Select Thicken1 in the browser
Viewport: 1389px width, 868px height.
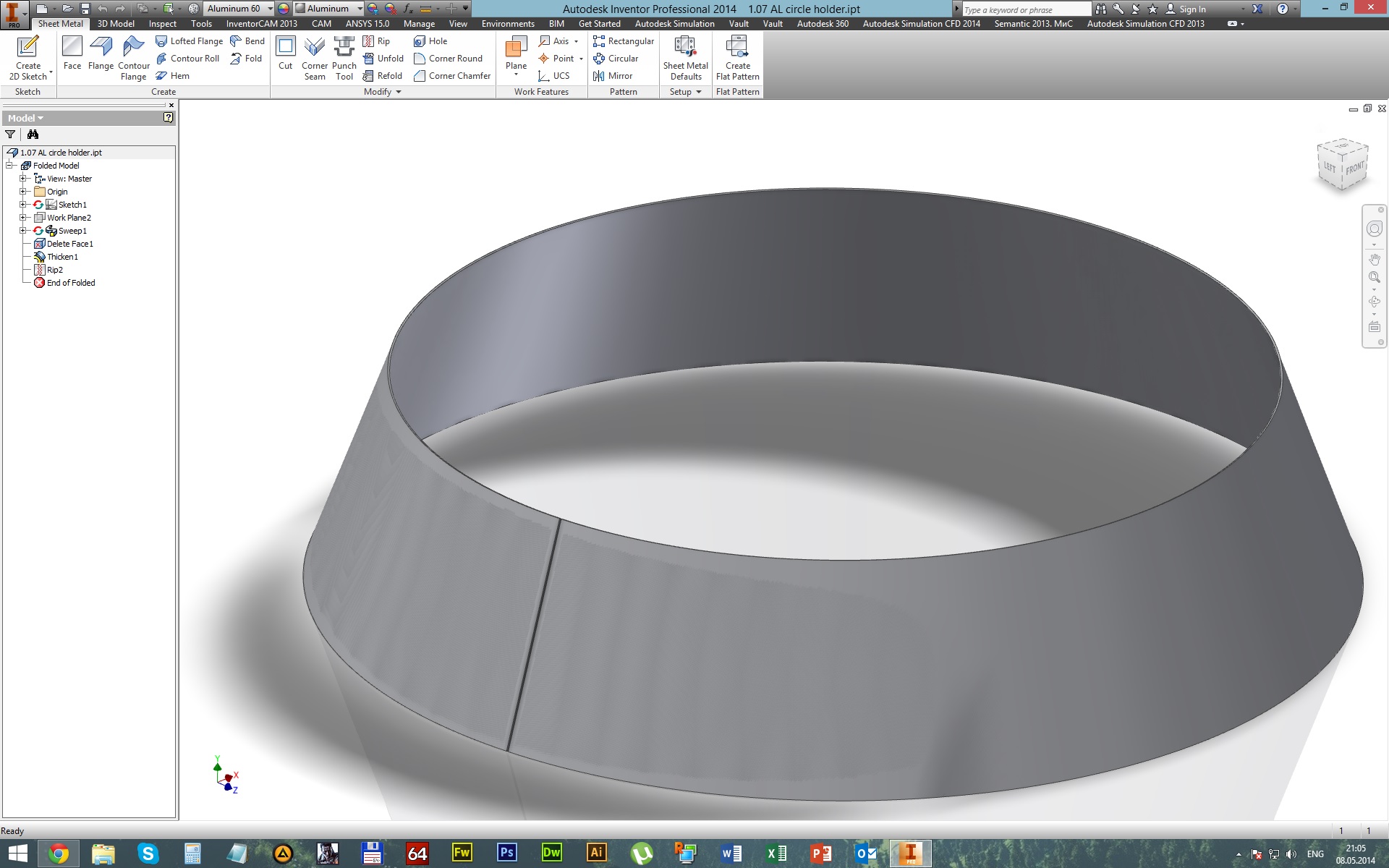(x=62, y=257)
